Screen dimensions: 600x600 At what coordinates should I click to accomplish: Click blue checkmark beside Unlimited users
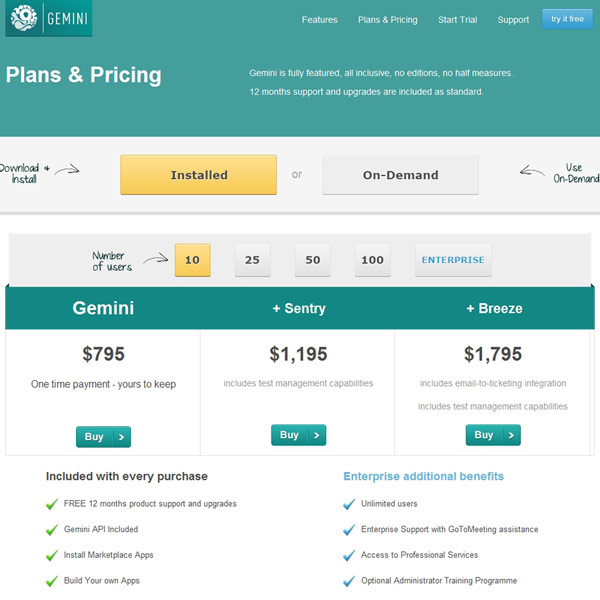click(x=349, y=504)
